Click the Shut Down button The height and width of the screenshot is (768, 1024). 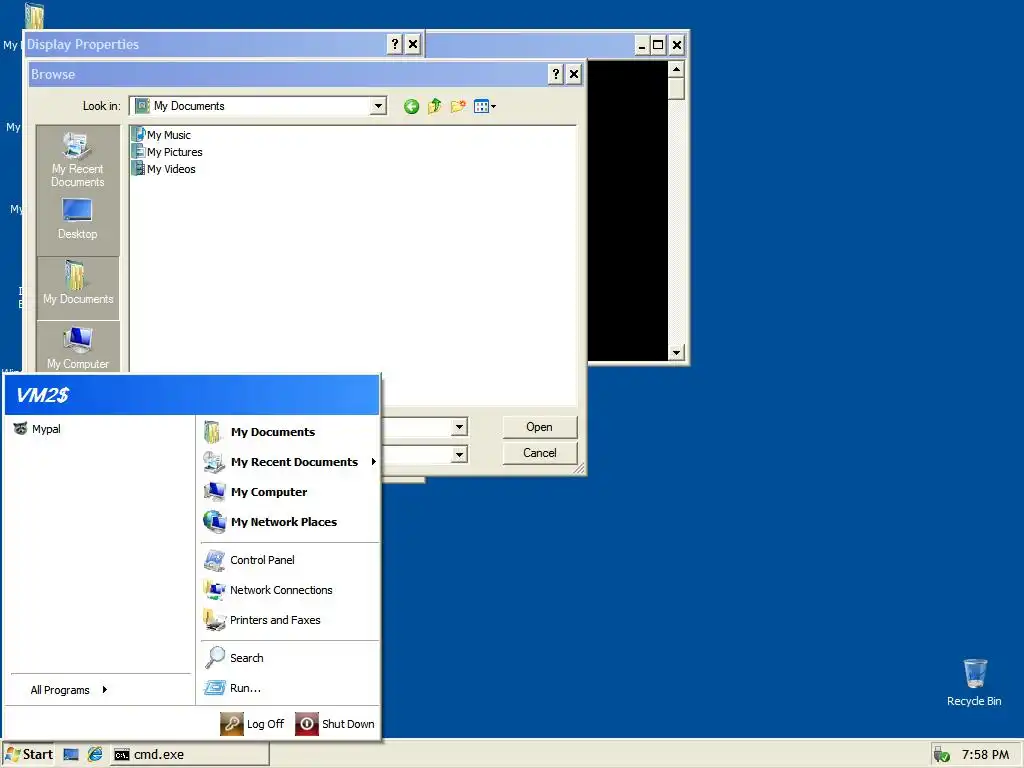point(335,724)
